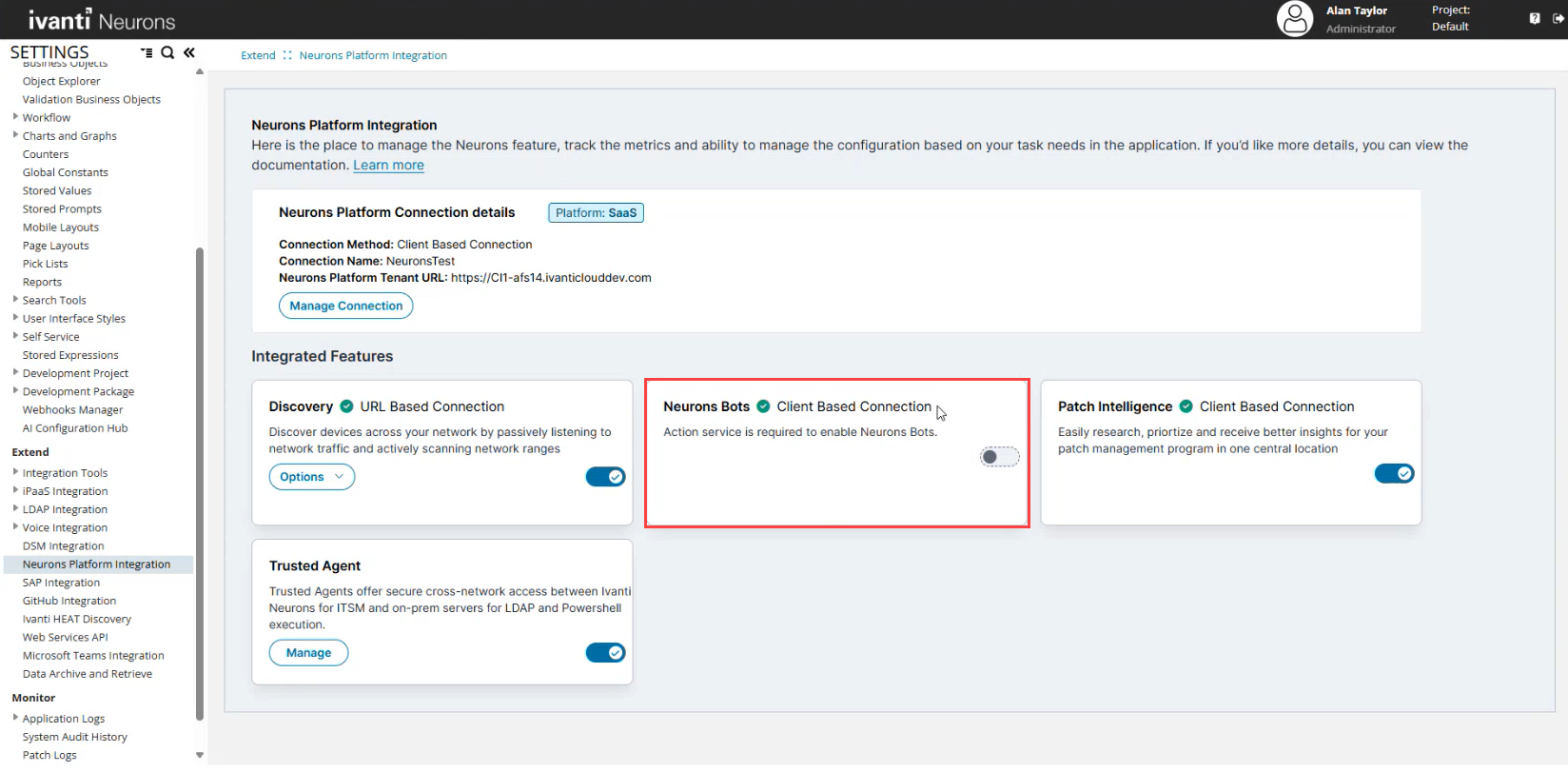Click the ivanti Neurons logo

click(x=102, y=20)
